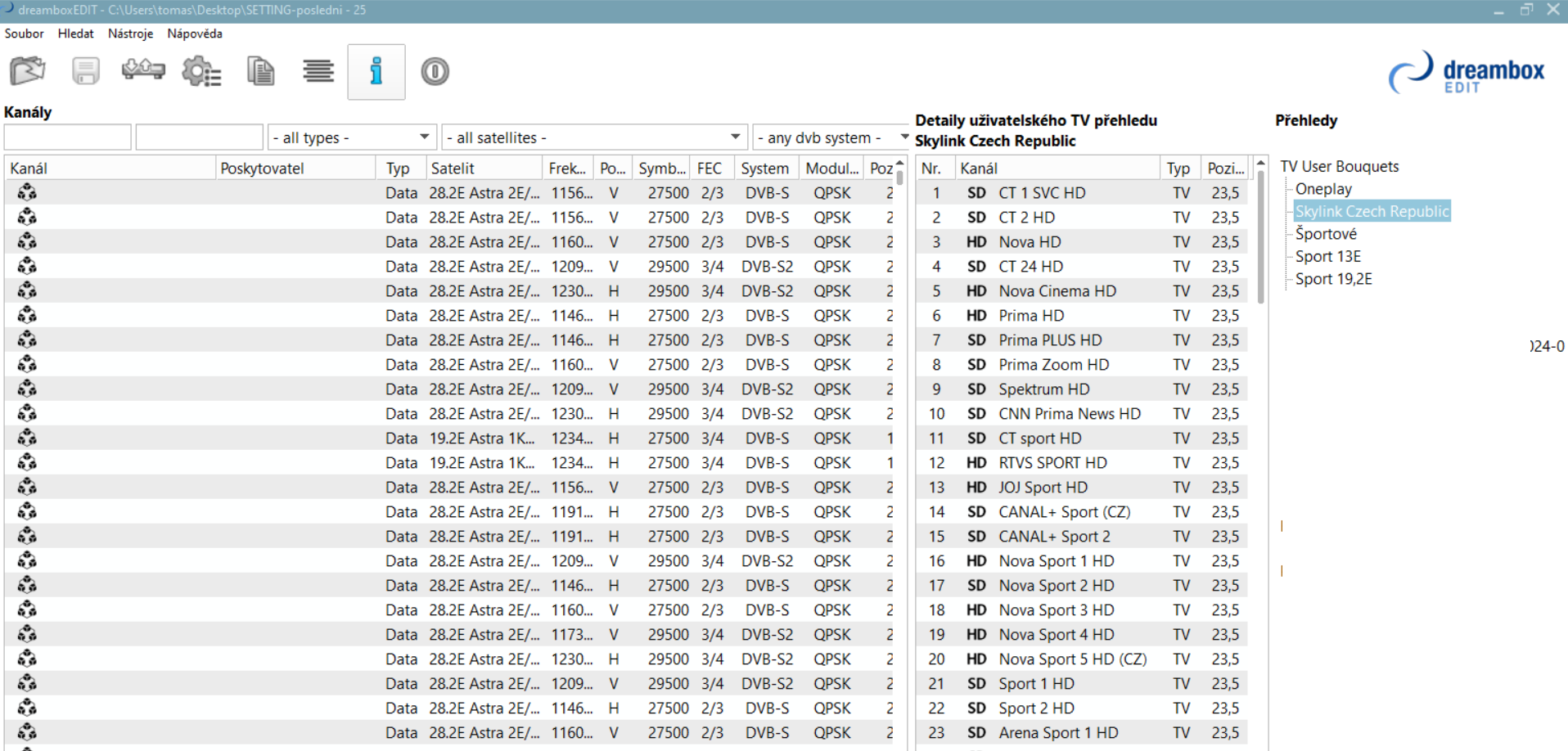Image resolution: width=1568 pixels, height=751 pixels.
Task: Select the Sport 13E bouquet
Action: click(1328, 256)
